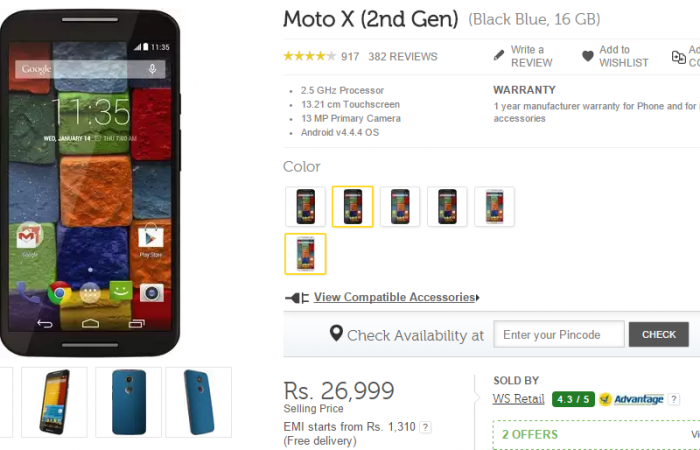View the blue back cover thumbnail

[x=129, y=402]
